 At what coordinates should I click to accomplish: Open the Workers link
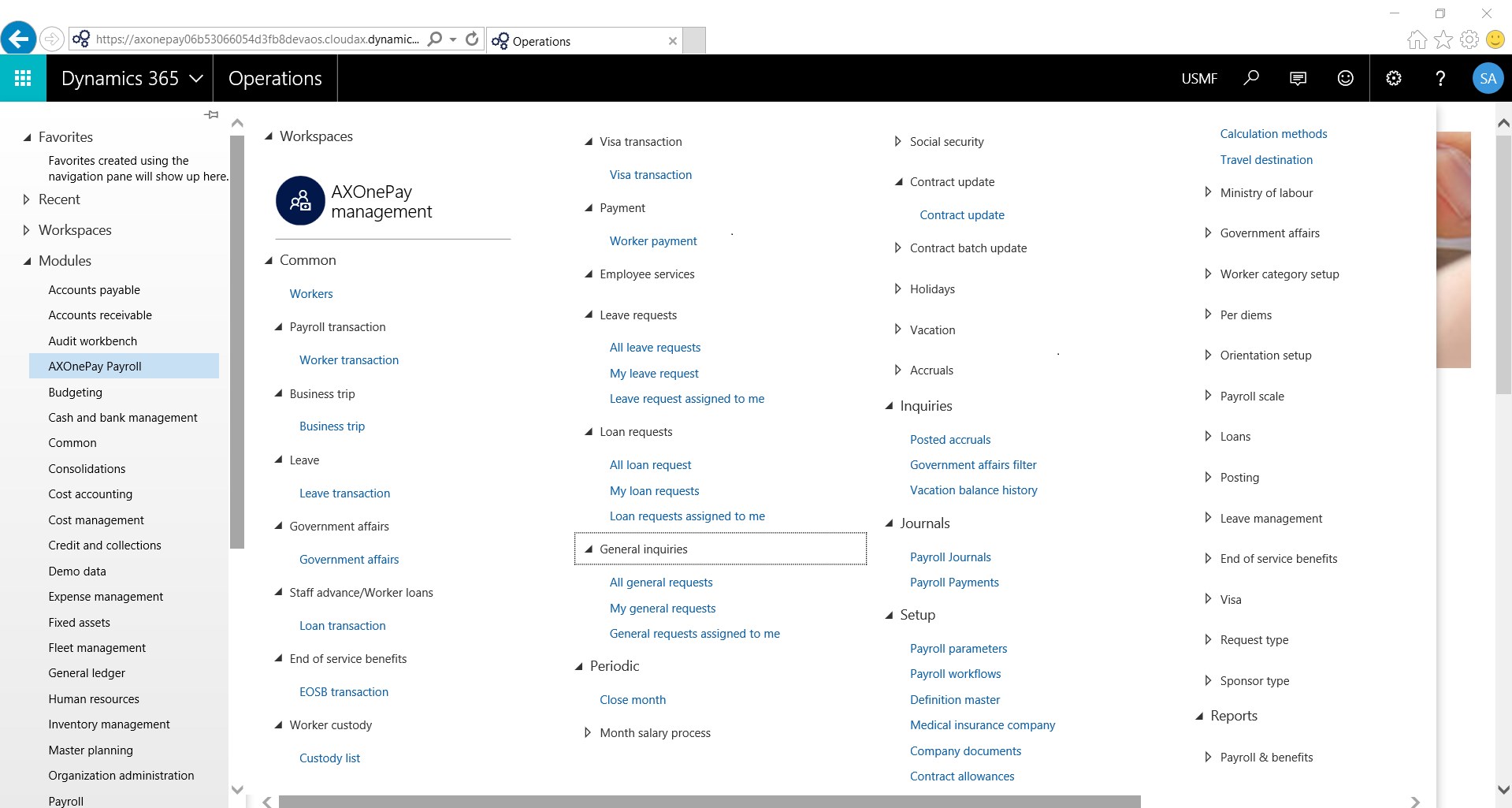pos(311,294)
